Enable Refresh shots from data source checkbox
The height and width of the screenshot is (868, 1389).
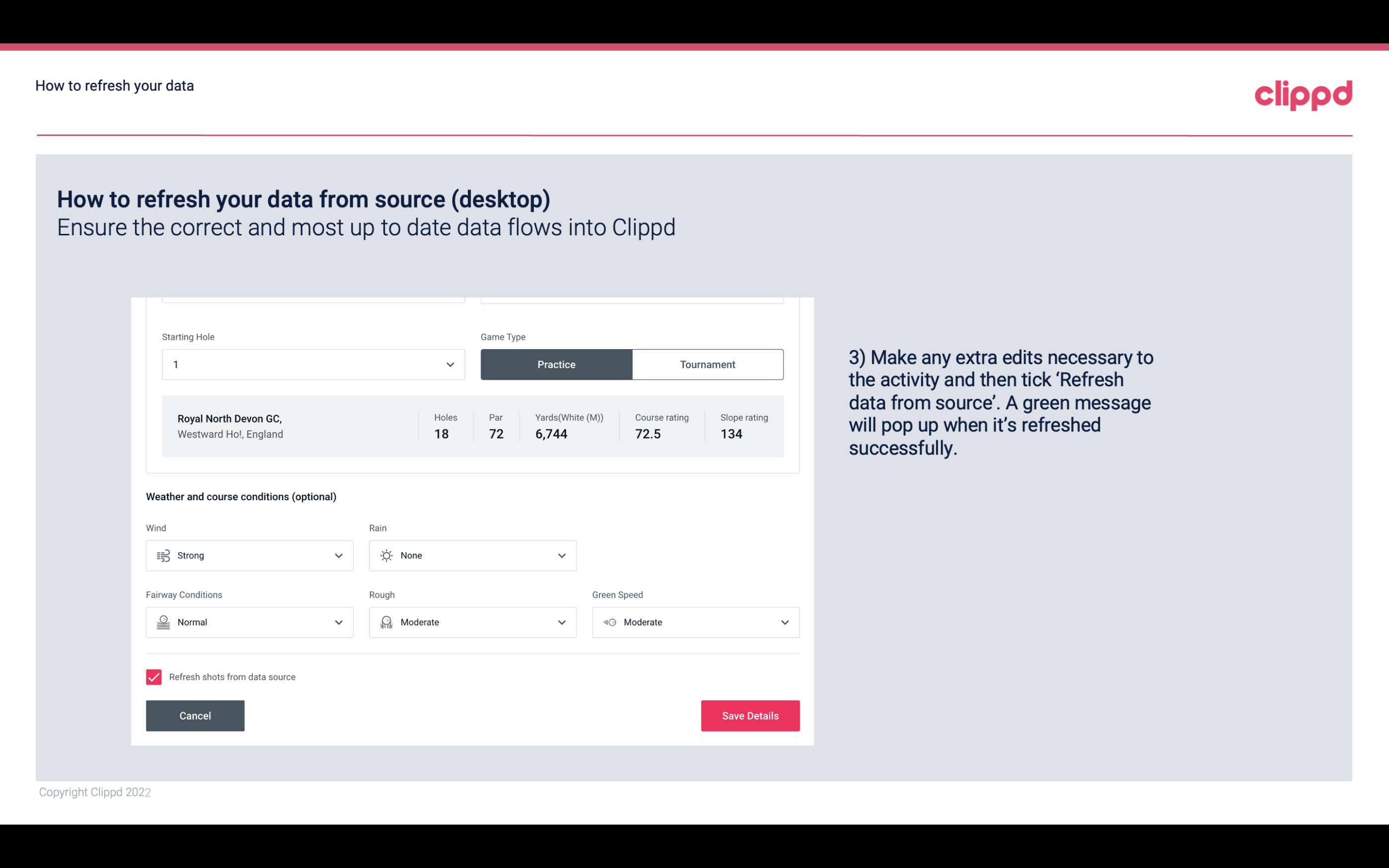tap(154, 677)
